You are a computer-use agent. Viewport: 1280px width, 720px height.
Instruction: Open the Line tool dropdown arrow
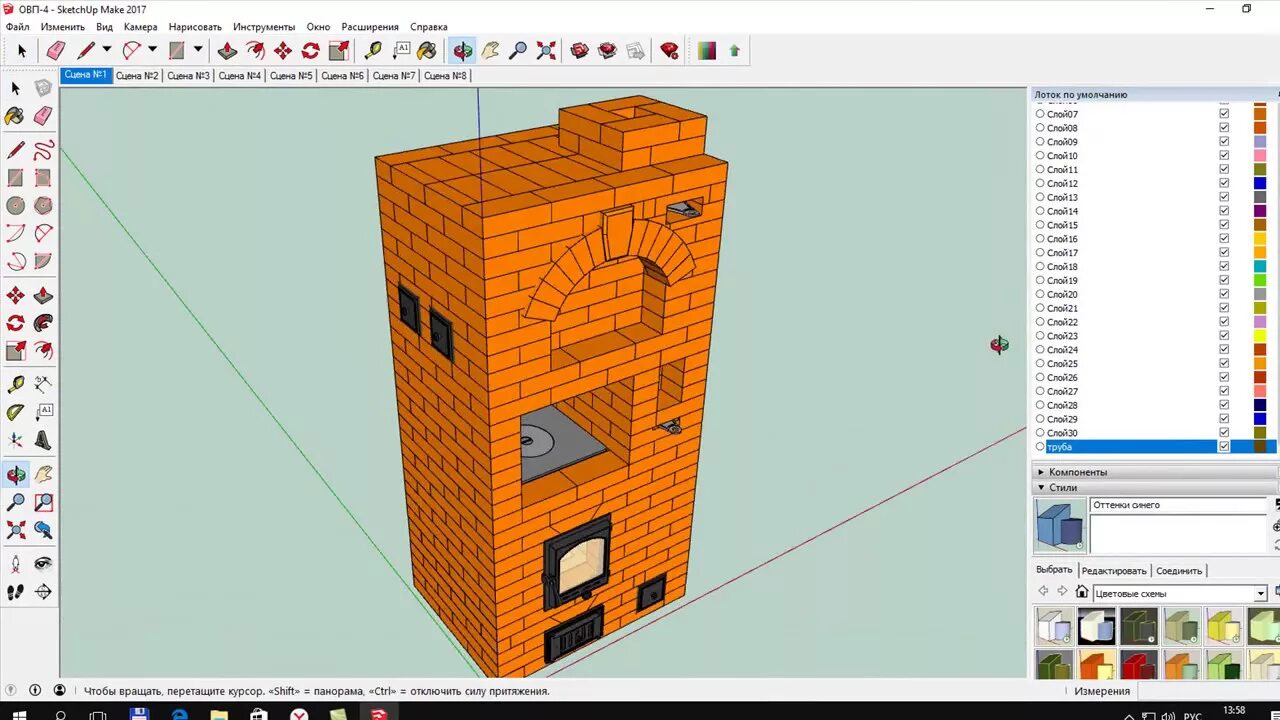(x=106, y=50)
